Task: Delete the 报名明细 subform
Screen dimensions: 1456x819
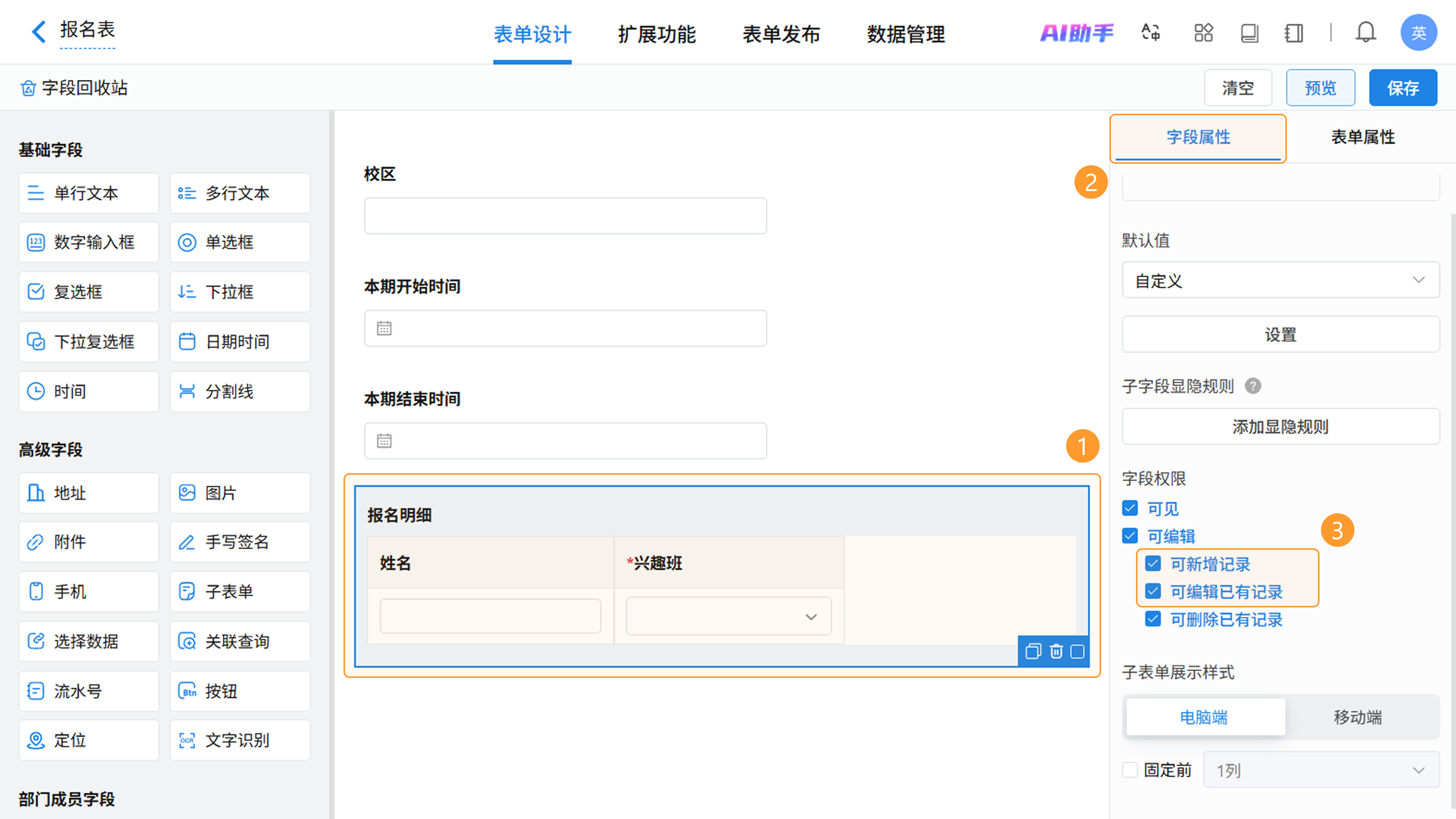Action: coord(1056,652)
